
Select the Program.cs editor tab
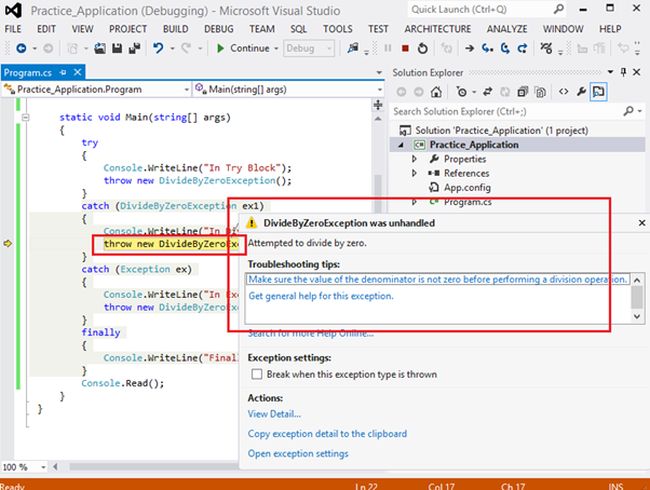coord(28,73)
